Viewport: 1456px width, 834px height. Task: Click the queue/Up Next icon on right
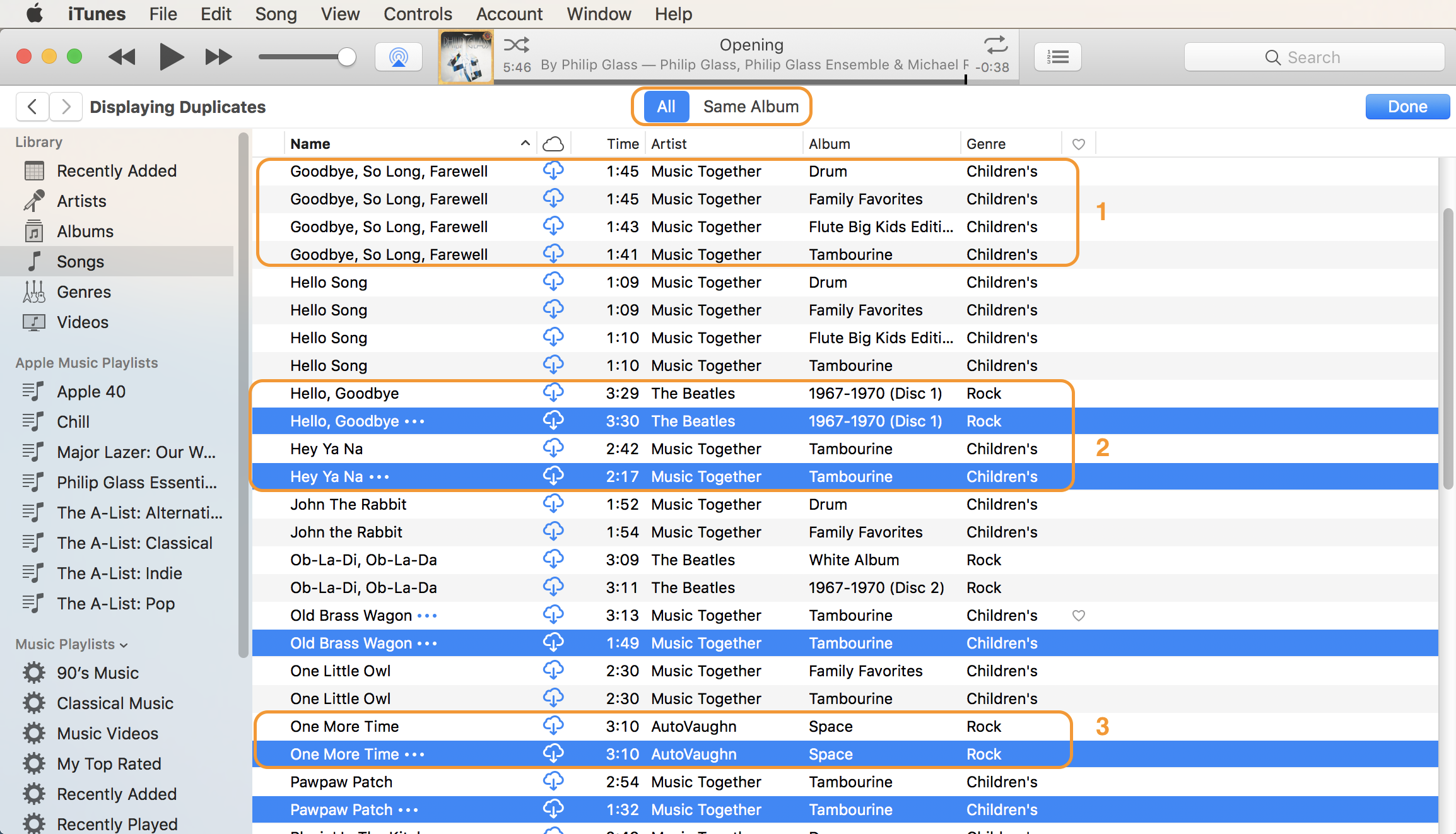[x=1057, y=56]
